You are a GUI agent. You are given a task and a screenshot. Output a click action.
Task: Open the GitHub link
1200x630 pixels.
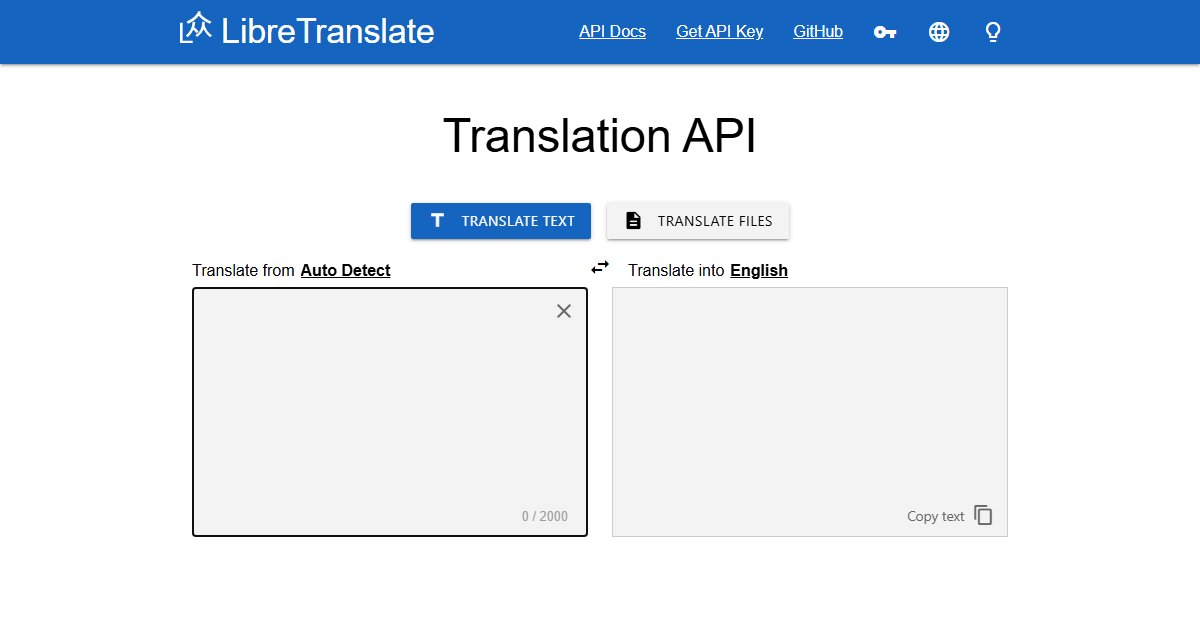pos(818,32)
